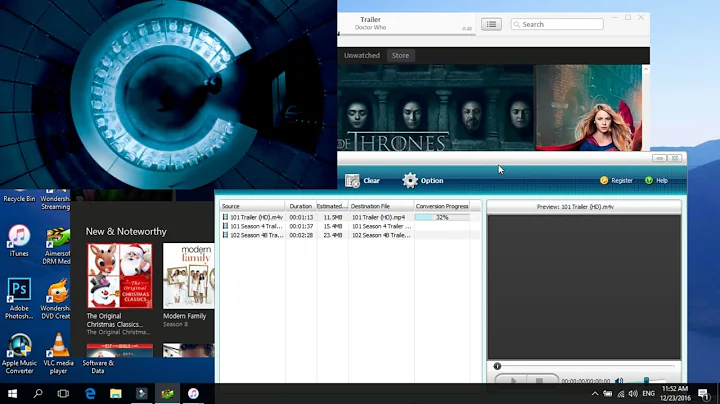Open the Apple Music Converter desktop icon
Viewport: 720px width, 404px height.
[19, 354]
